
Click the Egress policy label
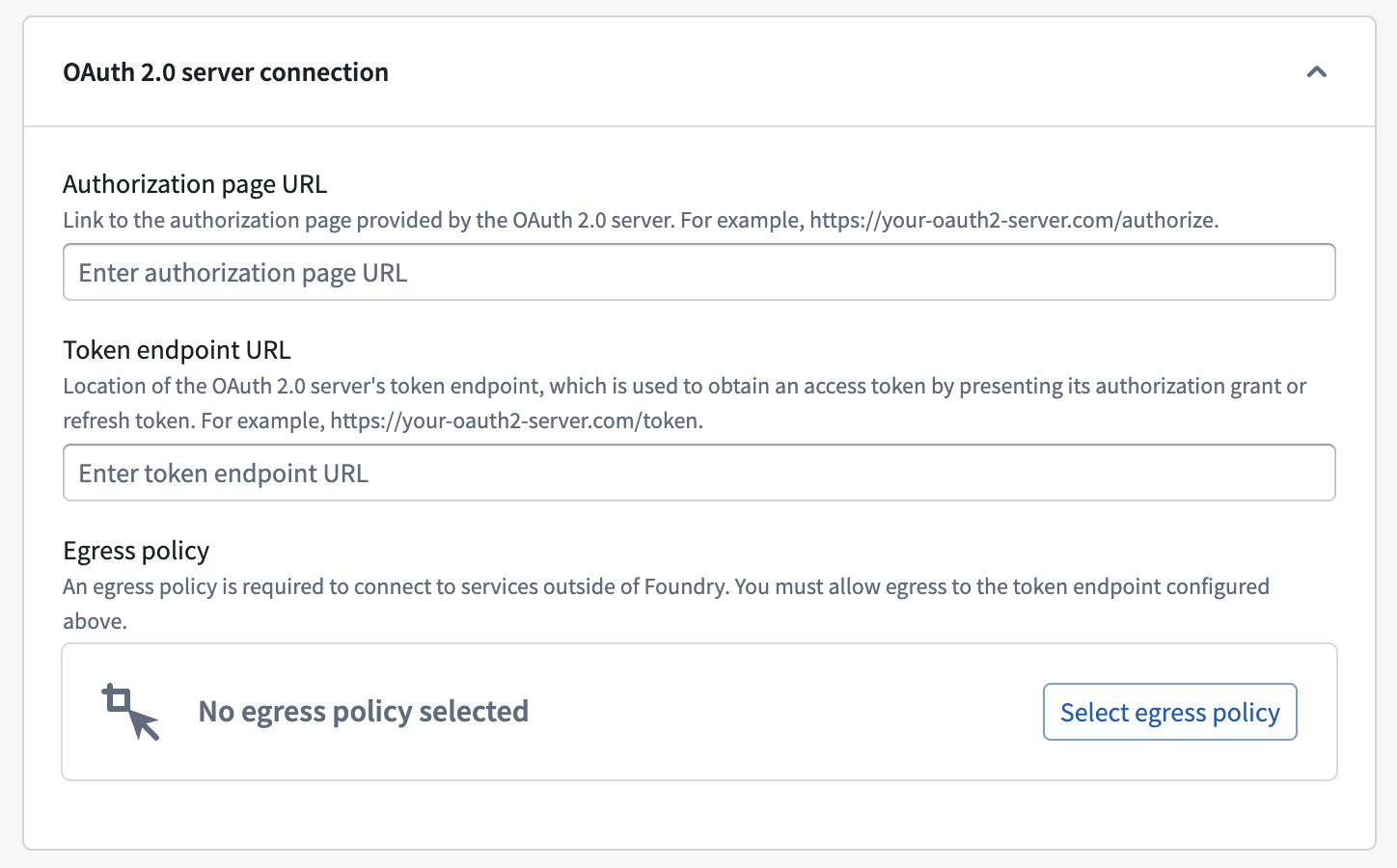(136, 551)
